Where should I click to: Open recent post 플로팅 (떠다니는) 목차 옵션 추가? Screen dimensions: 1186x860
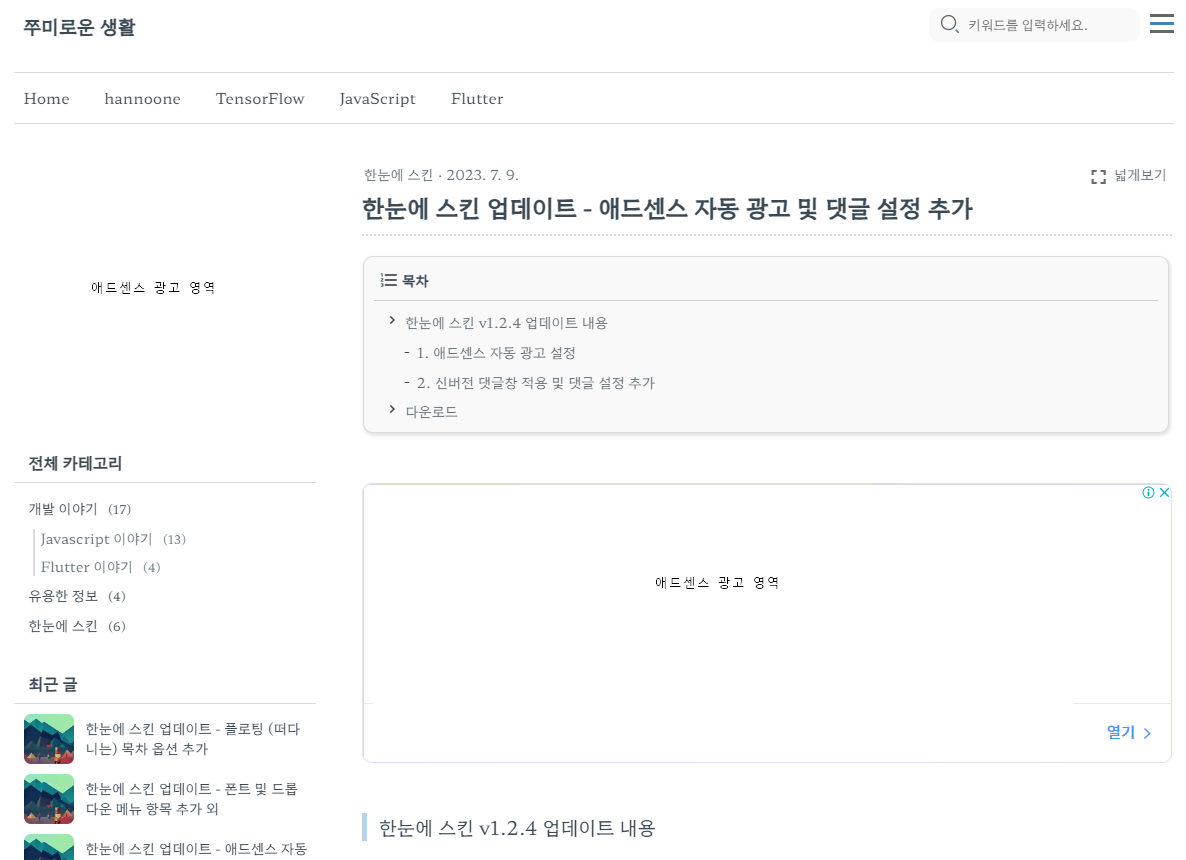(193, 739)
